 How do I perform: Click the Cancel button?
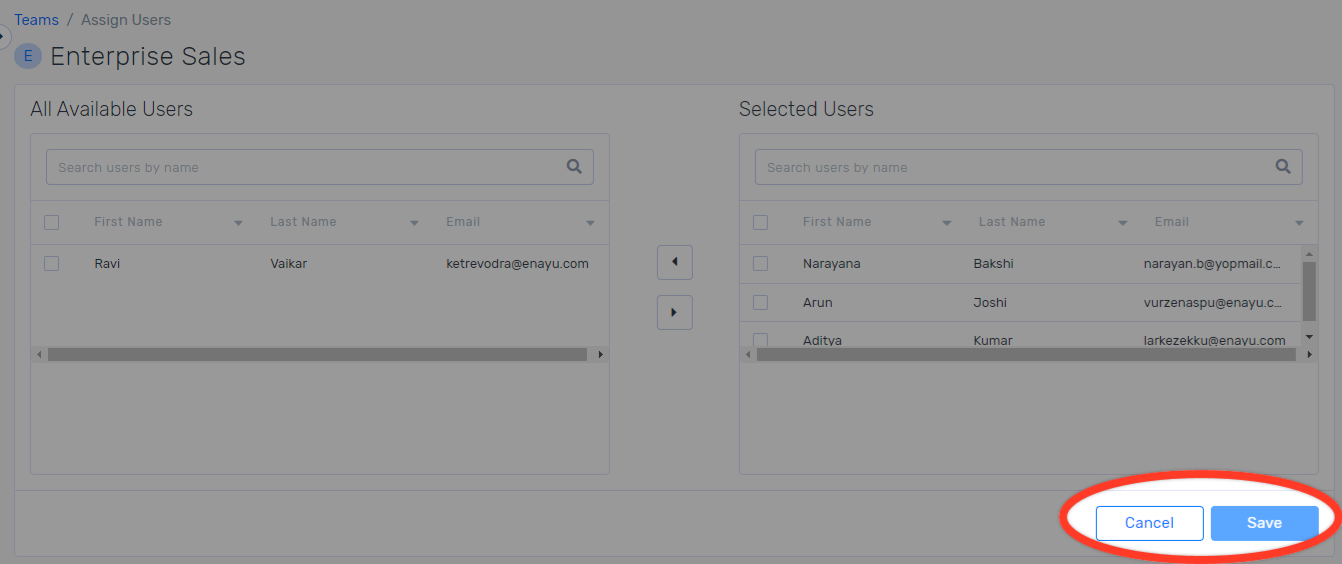(x=1149, y=523)
